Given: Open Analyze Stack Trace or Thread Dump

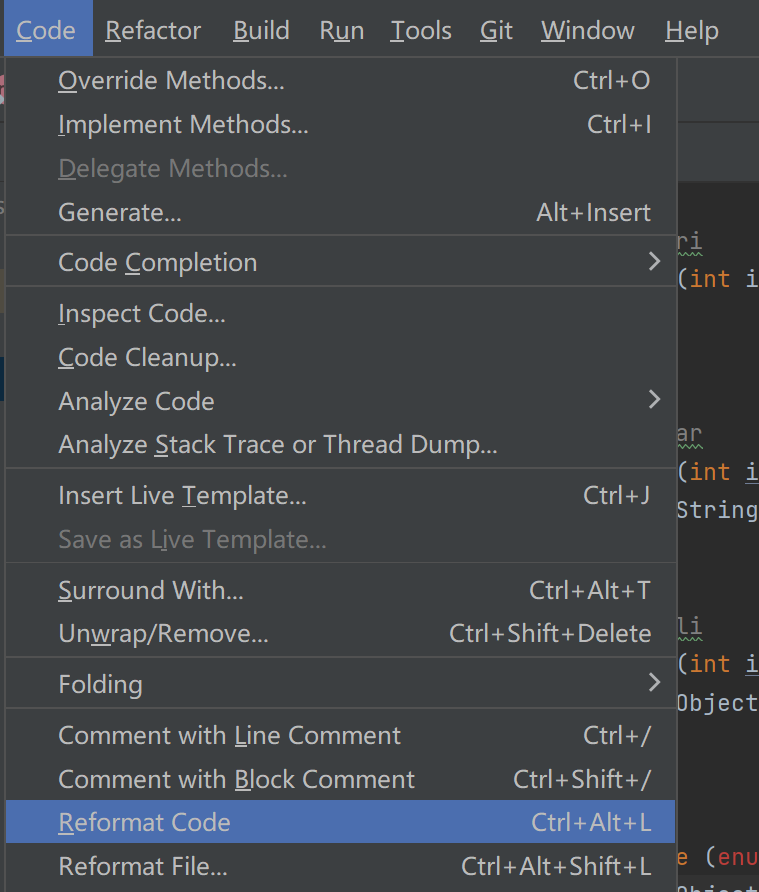Looking at the screenshot, I should 278,445.
